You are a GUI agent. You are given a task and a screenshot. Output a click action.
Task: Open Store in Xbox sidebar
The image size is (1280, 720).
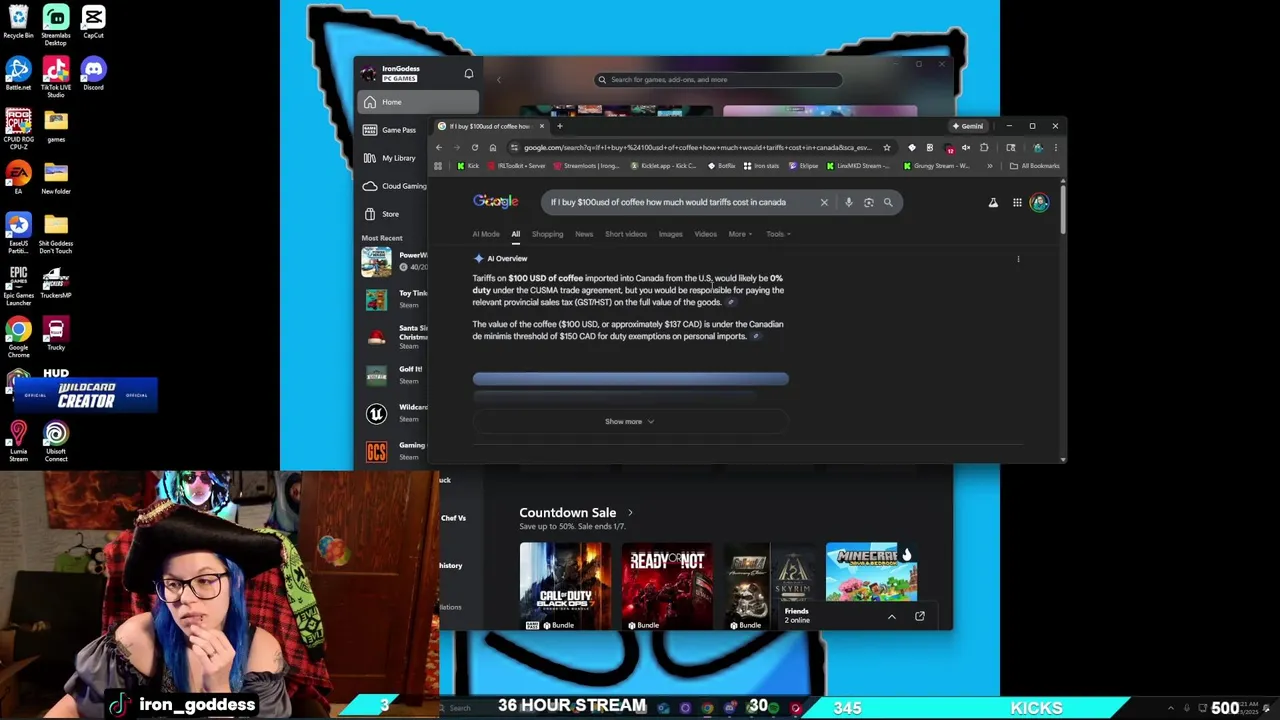pos(392,214)
